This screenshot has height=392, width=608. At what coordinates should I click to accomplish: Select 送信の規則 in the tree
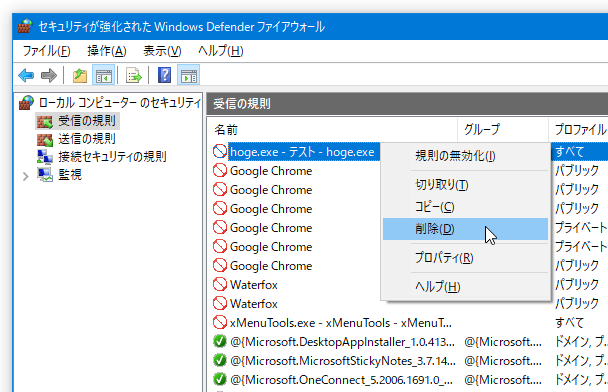click(x=86, y=139)
